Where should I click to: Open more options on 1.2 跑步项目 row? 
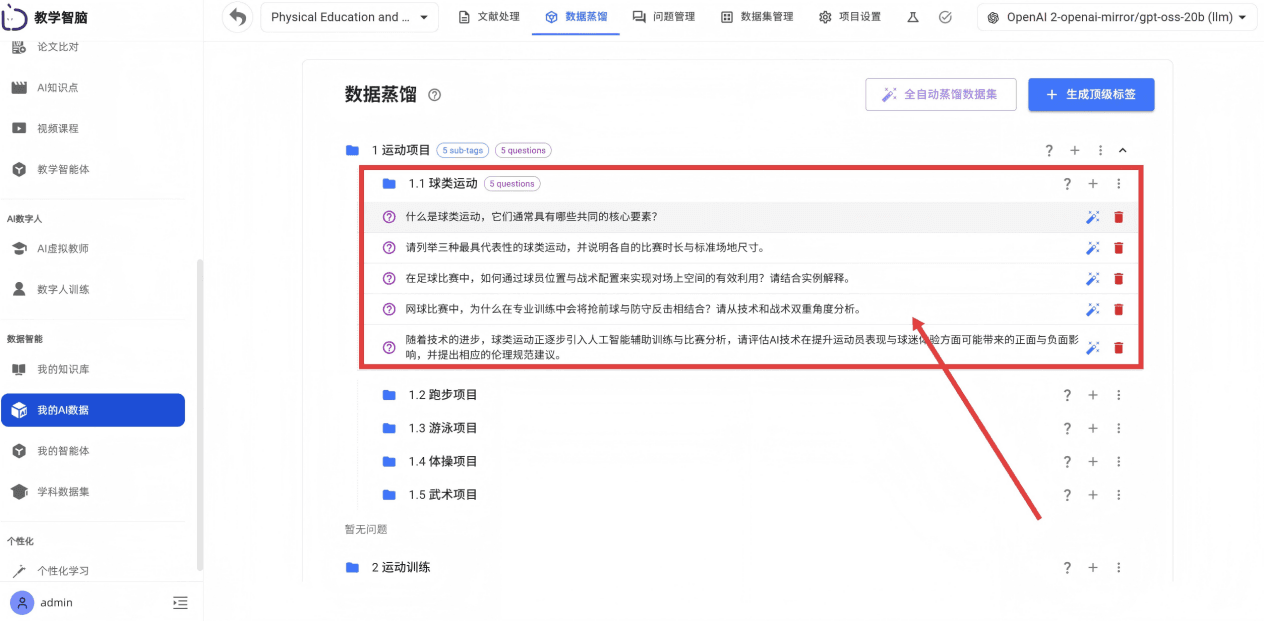(1119, 395)
